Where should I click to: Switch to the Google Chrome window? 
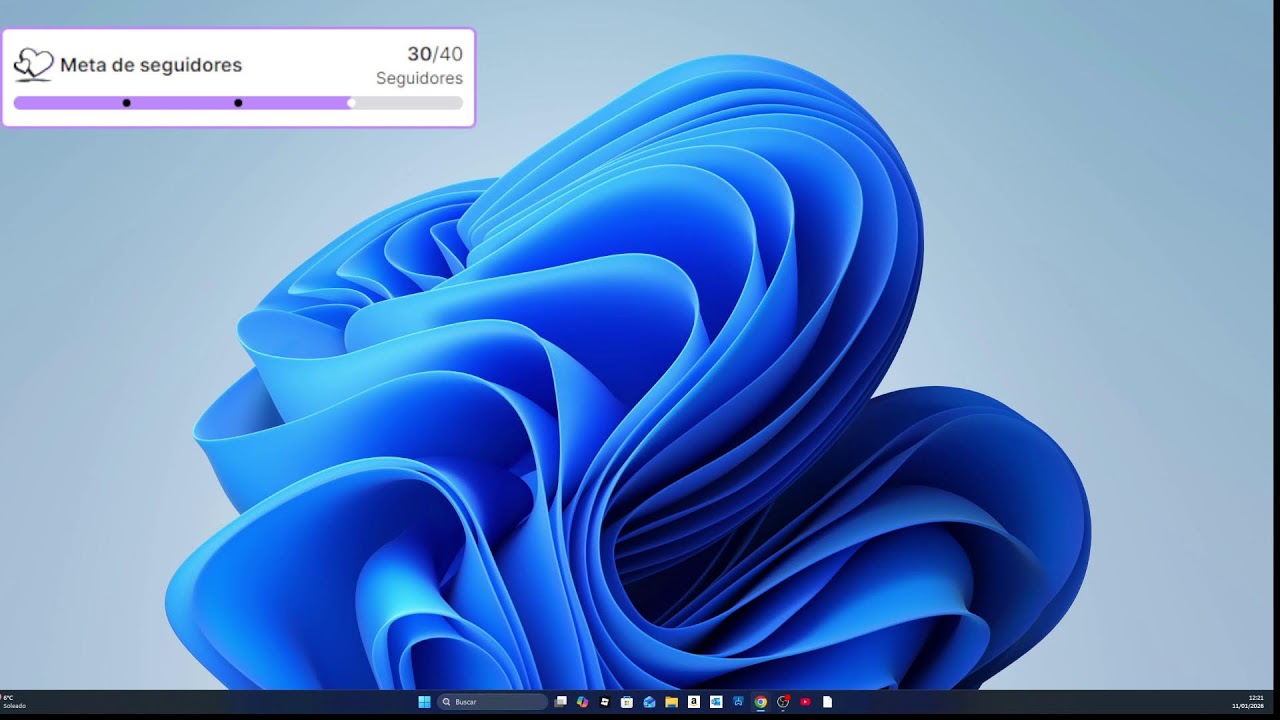click(760, 702)
